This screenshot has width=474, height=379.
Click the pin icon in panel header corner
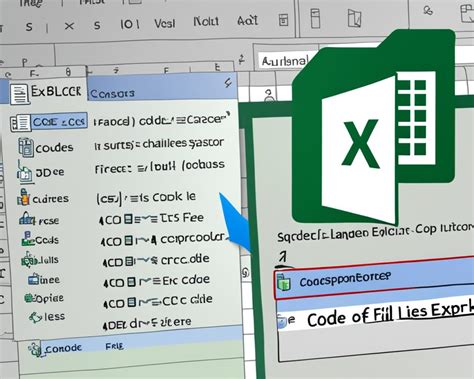[x=228, y=83]
